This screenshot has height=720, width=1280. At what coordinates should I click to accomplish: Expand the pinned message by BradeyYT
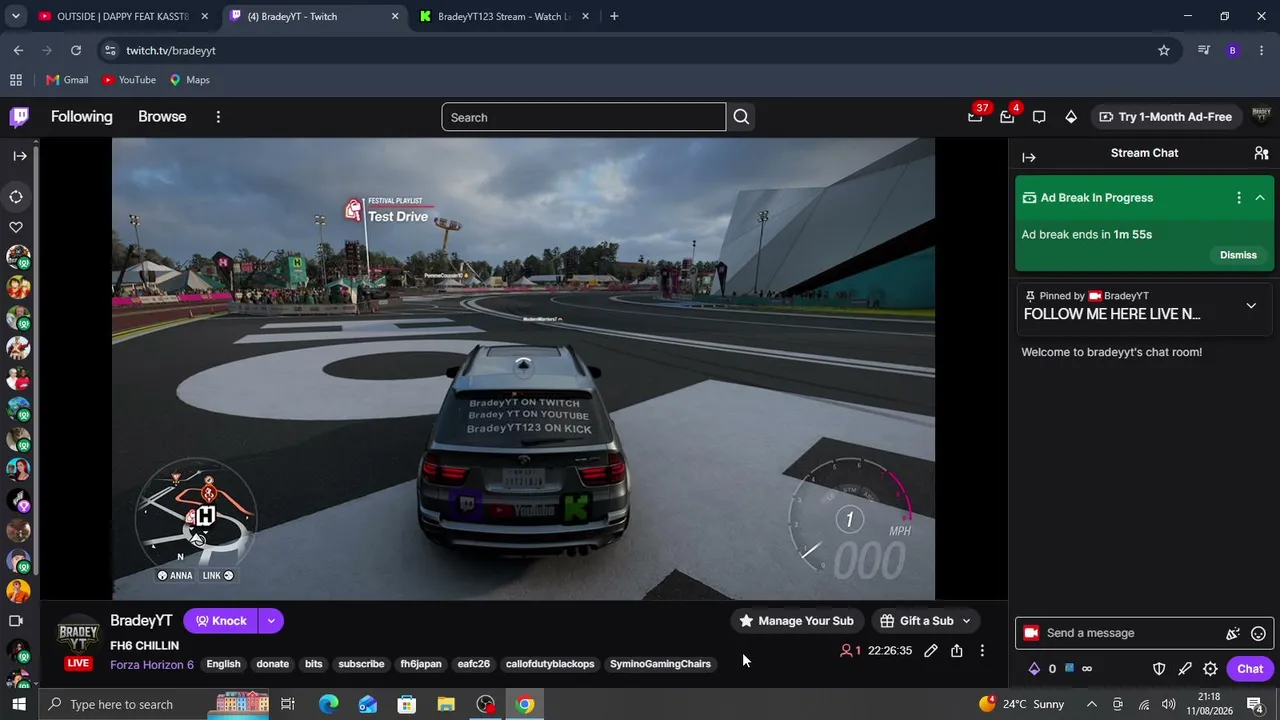click(x=1251, y=305)
